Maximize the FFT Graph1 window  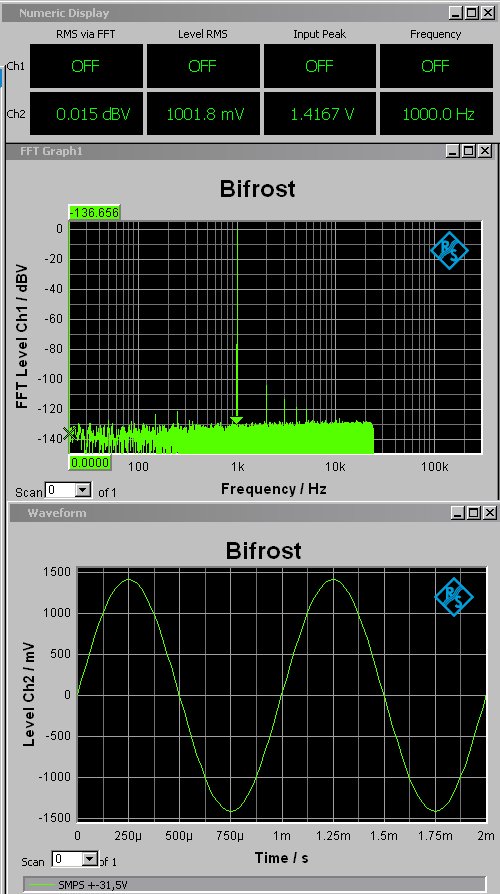pos(469,151)
